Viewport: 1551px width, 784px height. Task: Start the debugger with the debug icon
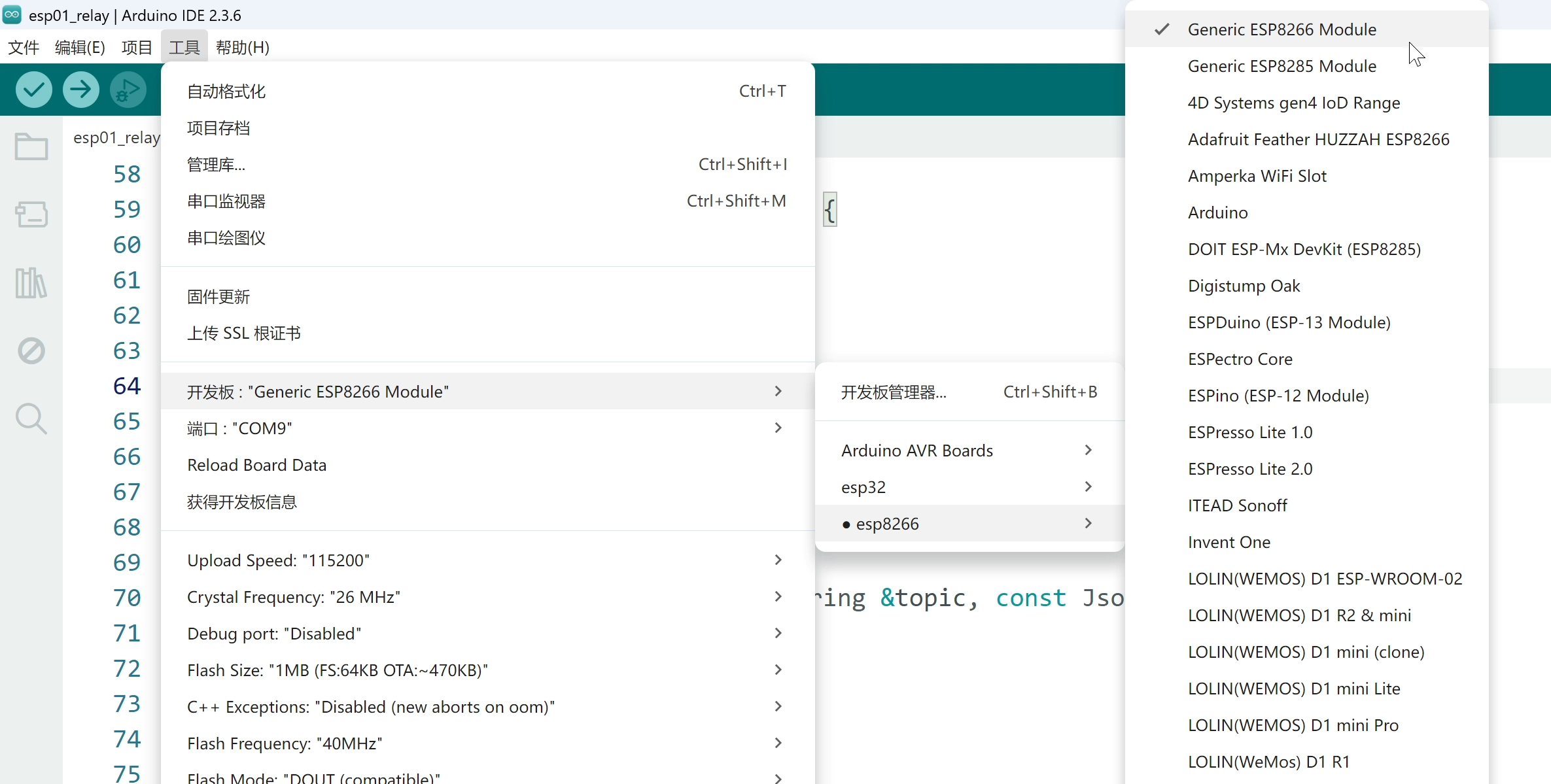tap(128, 90)
